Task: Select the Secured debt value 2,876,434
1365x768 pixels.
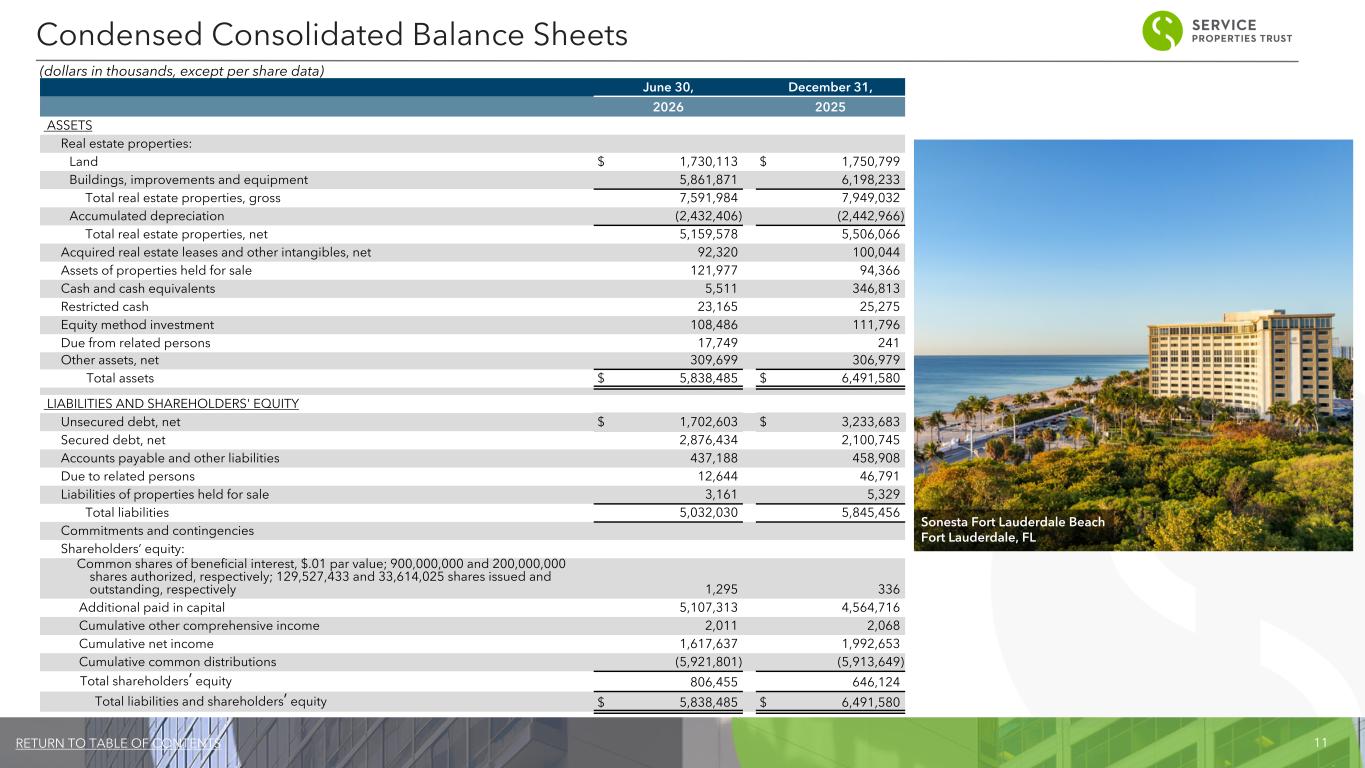Action: click(x=708, y=440)
